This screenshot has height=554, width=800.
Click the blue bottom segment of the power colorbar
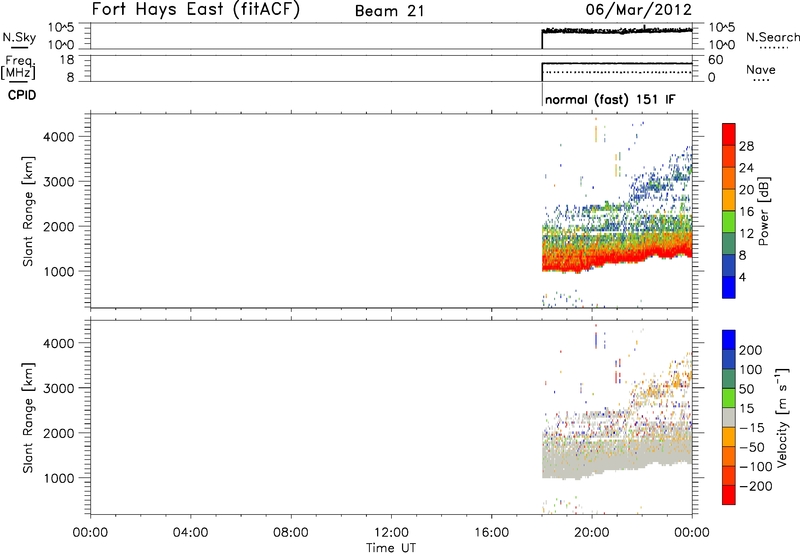pyautogui.click(x=729, y=287)
